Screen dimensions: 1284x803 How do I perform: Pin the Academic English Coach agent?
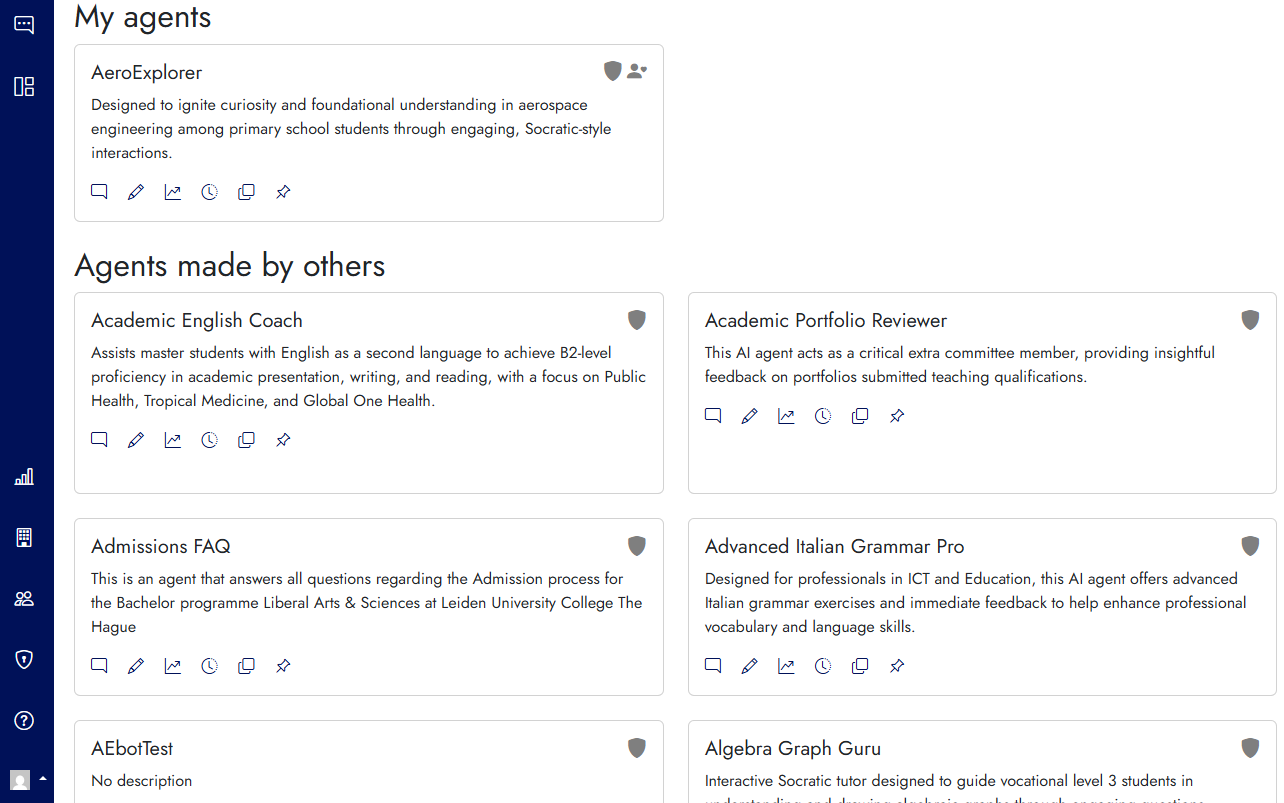tap(283, 440)
